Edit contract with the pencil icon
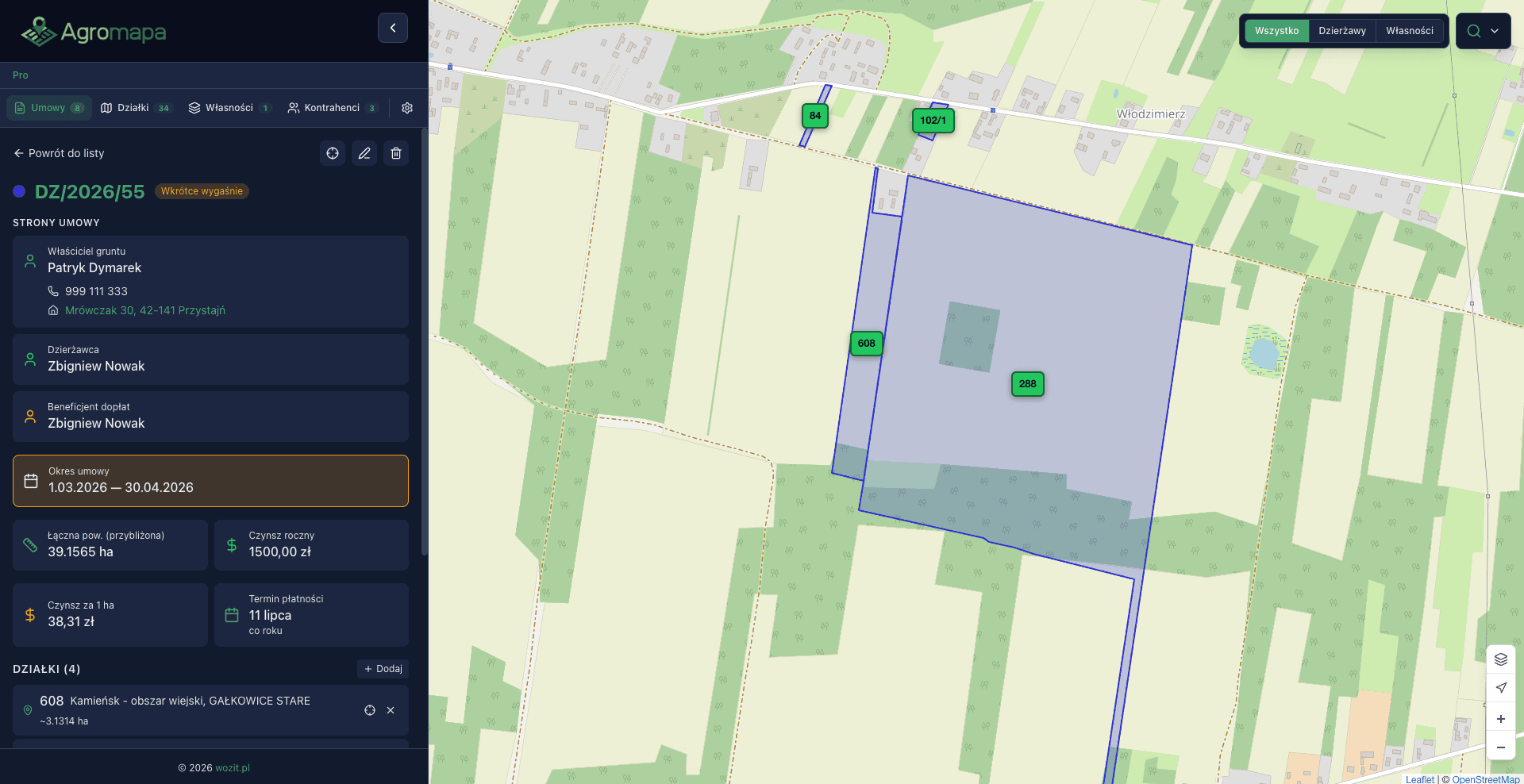Screen dimensions: 1524x784 (x=364, y=153)
